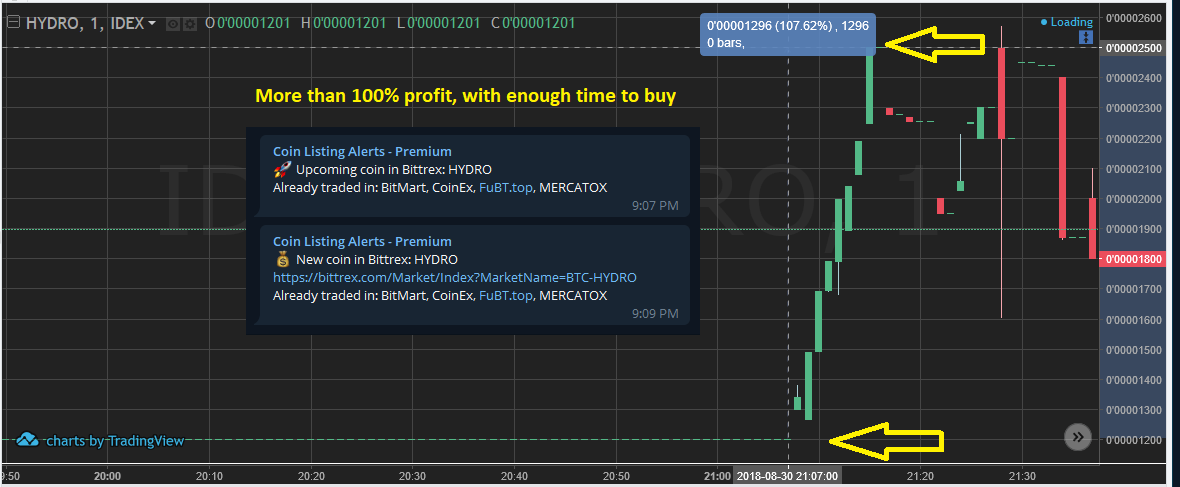This screenshot has width=1180, height=487.
Task: Collapse the chart legend box icon
Action: (x=13, y=23)
